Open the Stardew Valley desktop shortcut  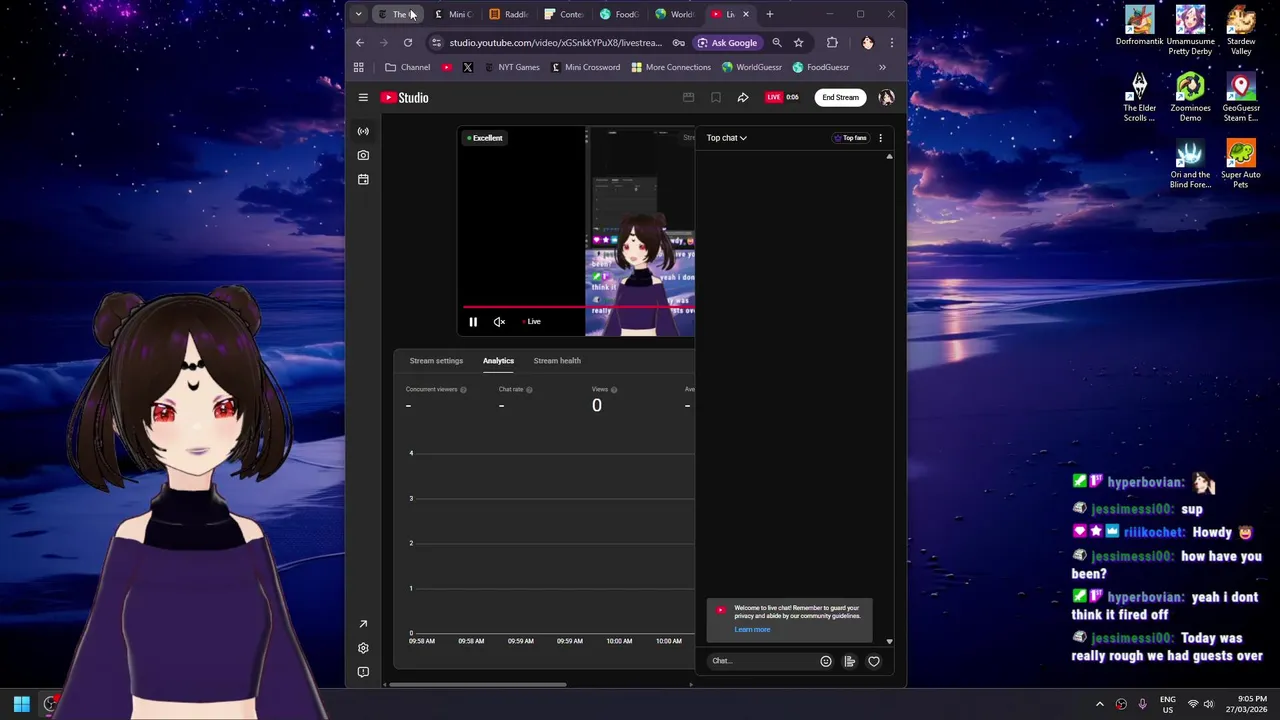pyautogui.click(x=1241, y=32)
